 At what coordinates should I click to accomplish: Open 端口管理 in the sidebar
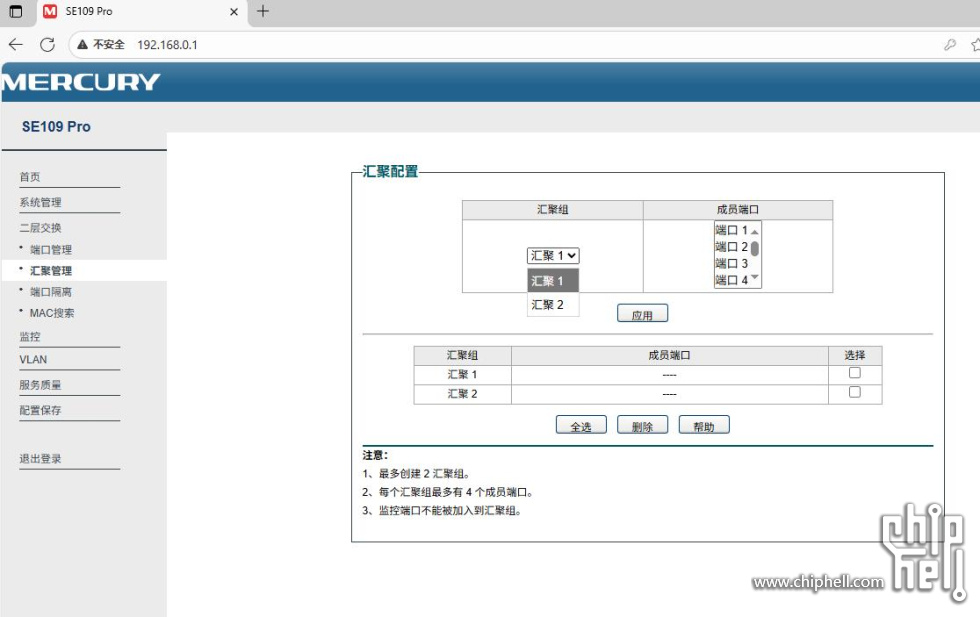[51, 250]
